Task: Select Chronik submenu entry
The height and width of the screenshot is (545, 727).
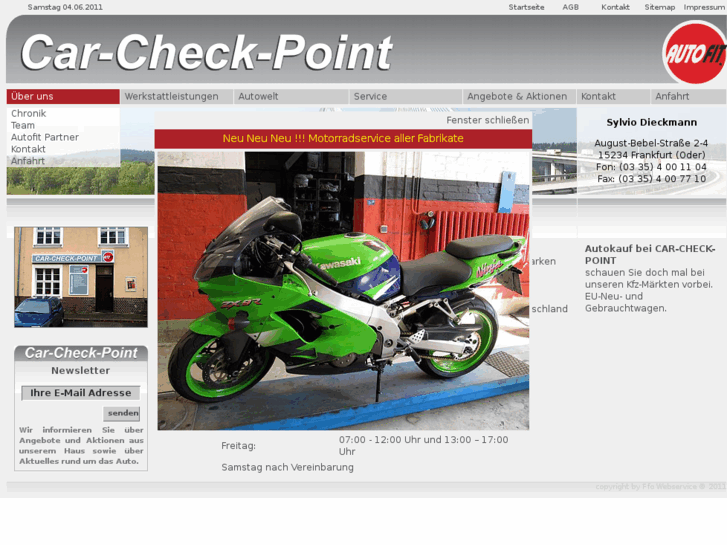Action: 29,113
